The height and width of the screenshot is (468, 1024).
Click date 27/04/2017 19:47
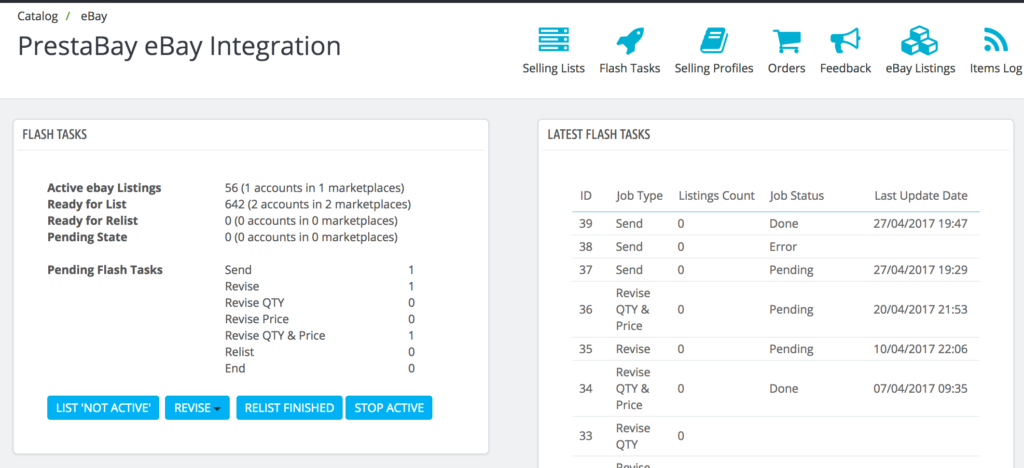[921, 224]
